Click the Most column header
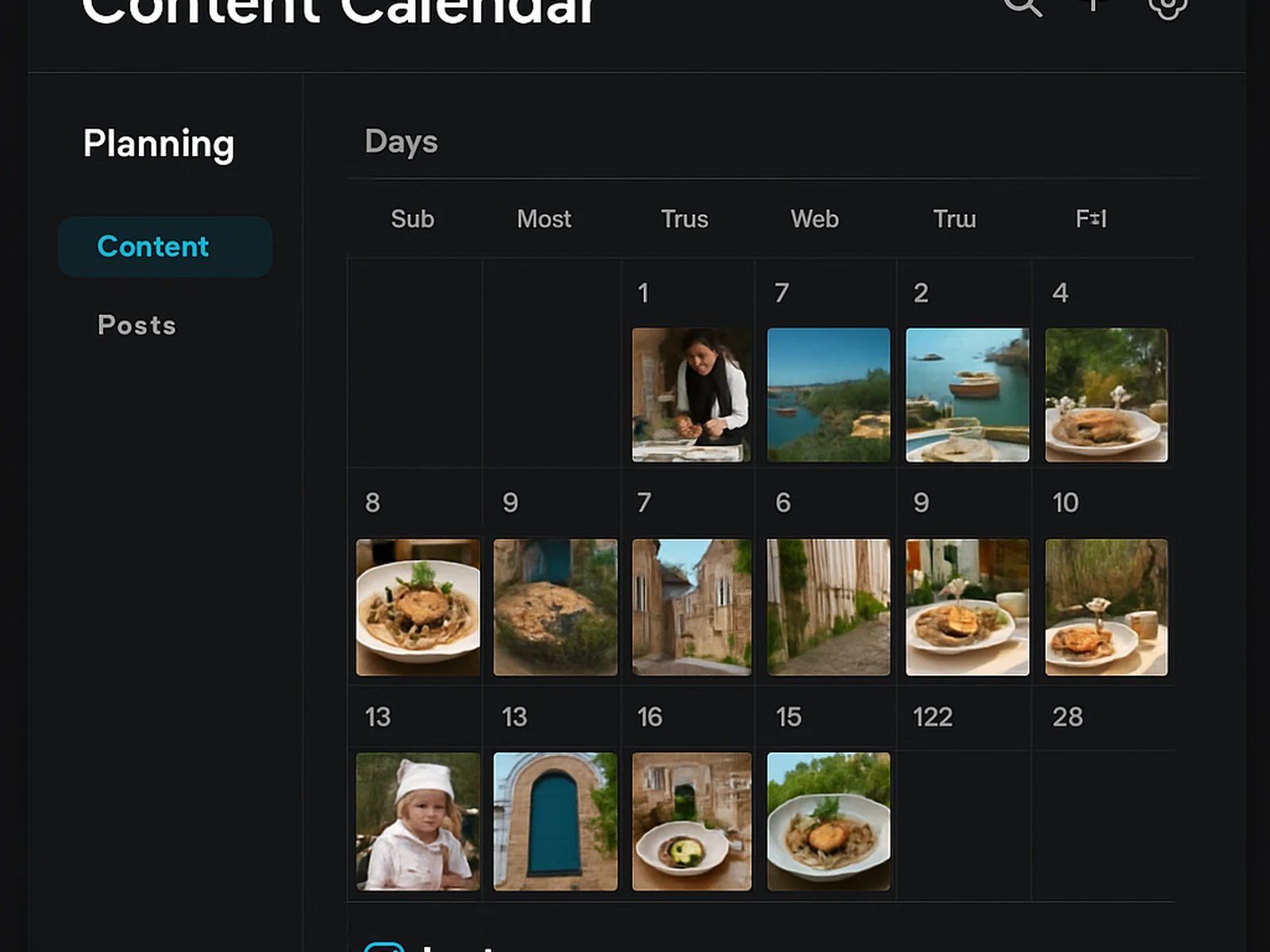The image size is (1270, 952). (x=544, y=219)
